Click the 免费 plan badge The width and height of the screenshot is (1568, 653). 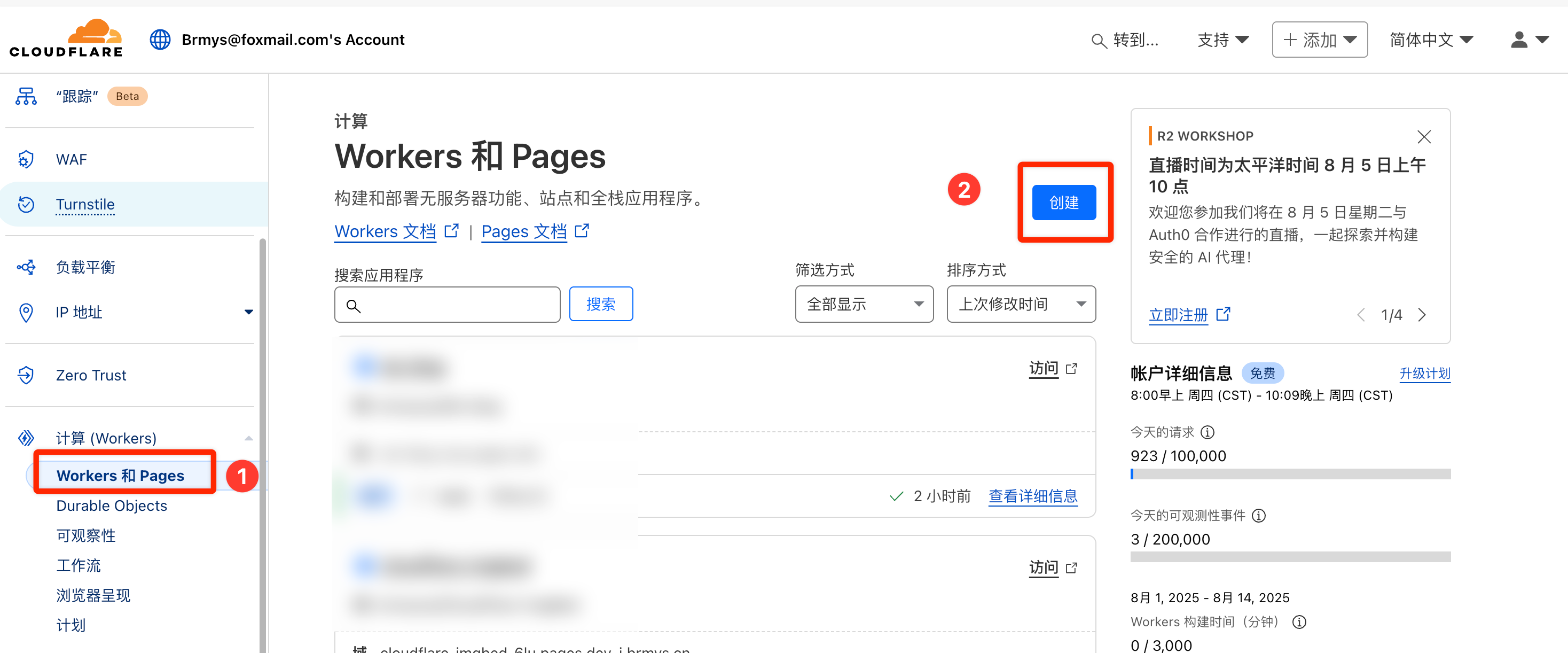point(1263,373)
